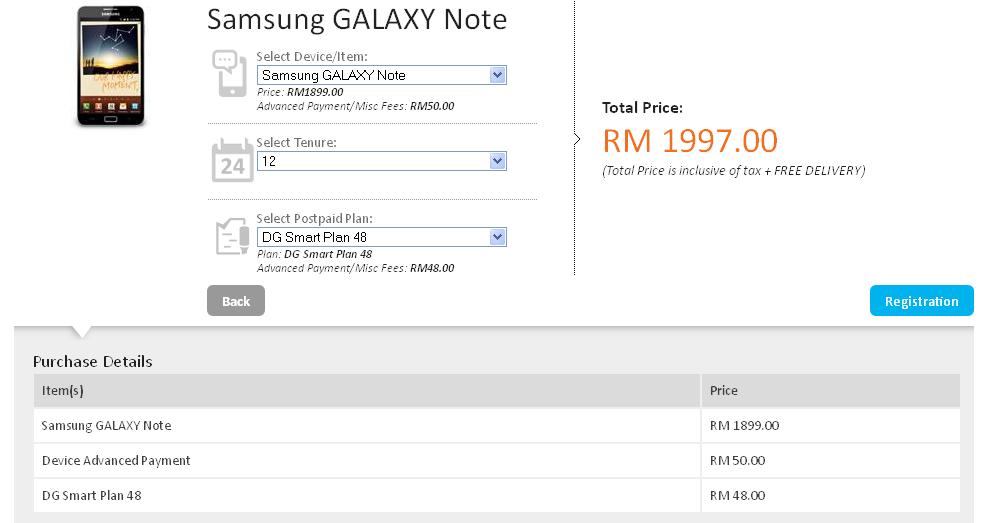Click the Registration button
The width and height of the screenshot is (982, 523).
click(921, 301)
